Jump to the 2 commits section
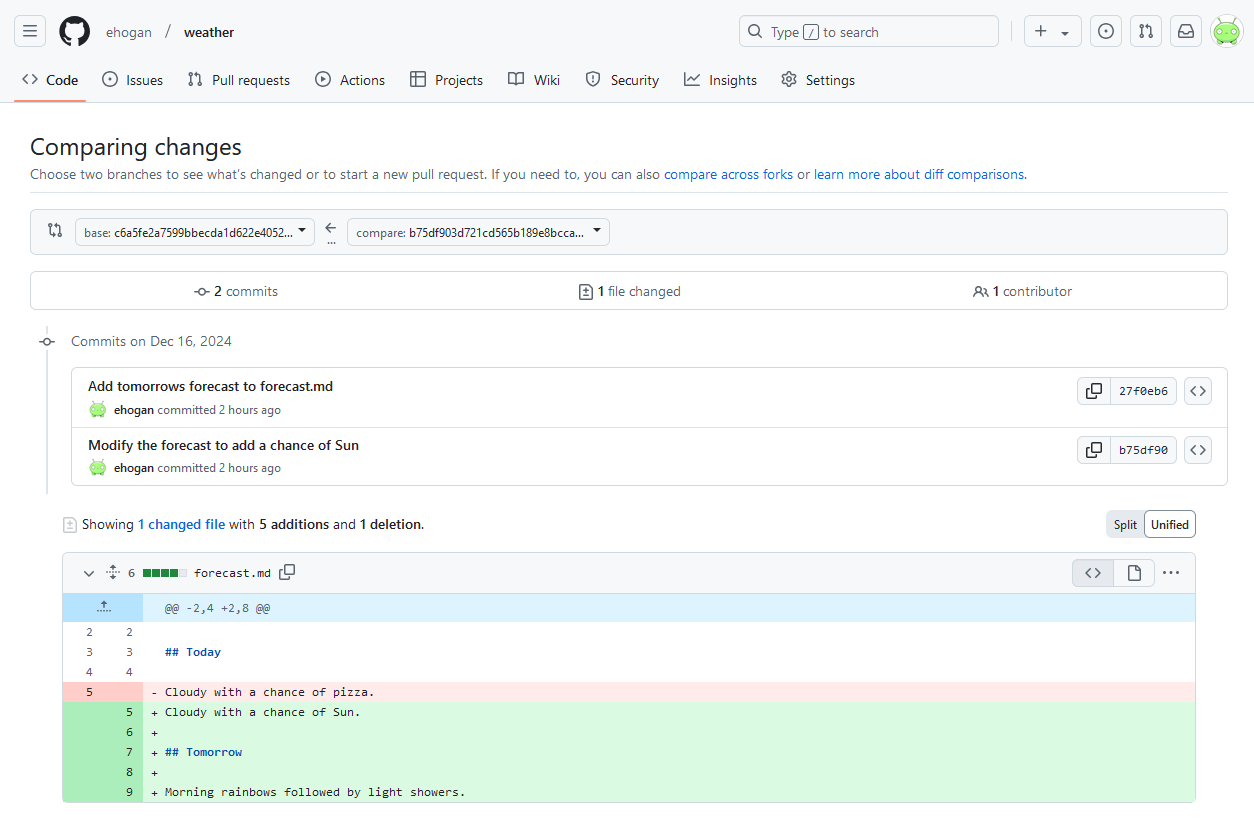Image resolution: width=1254 pixels, height=833 pixels. click(236, 291)
